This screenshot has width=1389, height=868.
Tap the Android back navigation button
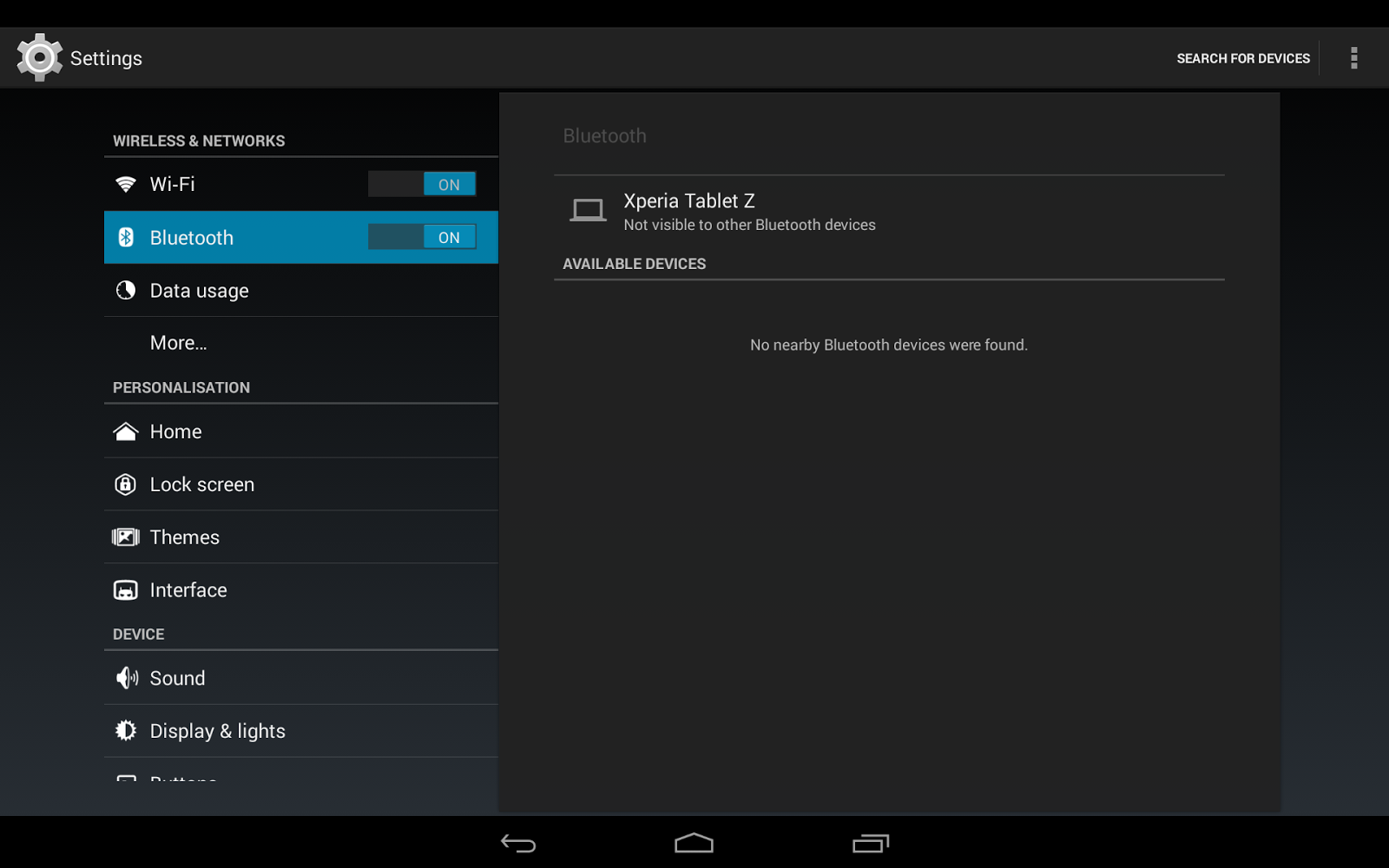tap(518, 843)
